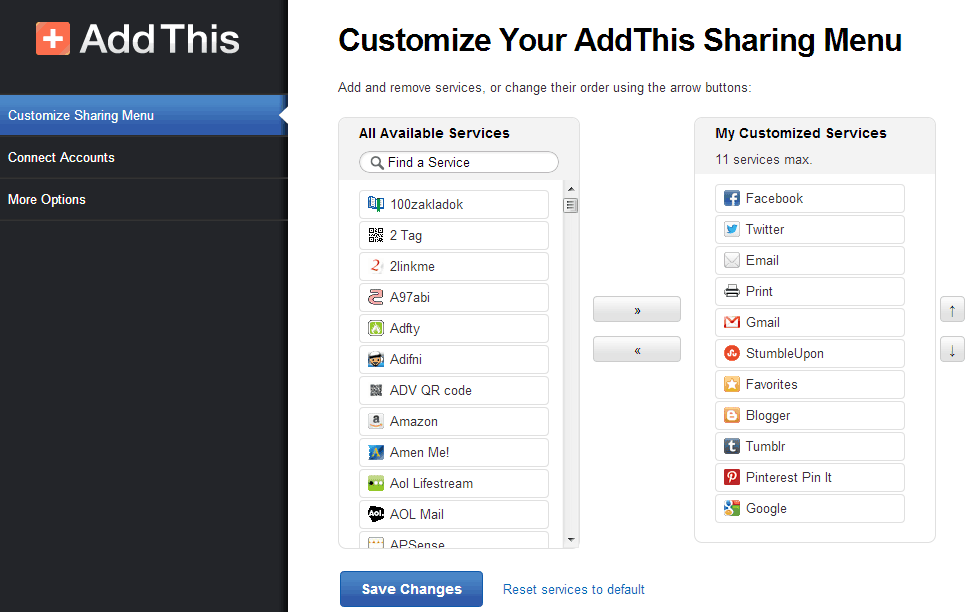Select Aol Lifestream service
This screenshot has height=612, width=978.
point(454,483)
